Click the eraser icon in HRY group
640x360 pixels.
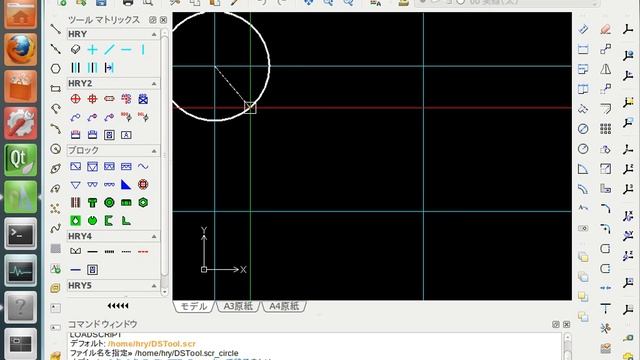tap(76, 49)
